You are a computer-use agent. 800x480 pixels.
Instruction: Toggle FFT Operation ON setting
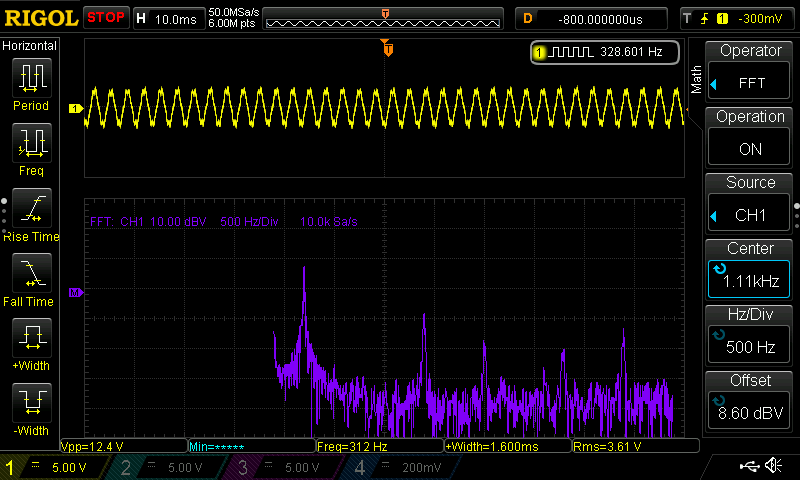[751, 138]
